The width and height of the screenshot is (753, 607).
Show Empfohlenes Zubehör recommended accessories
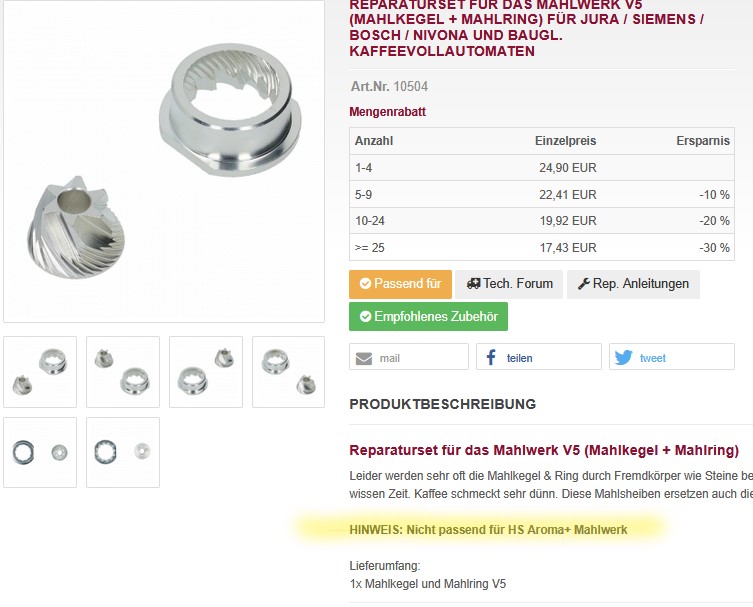(x=428, y=316)
